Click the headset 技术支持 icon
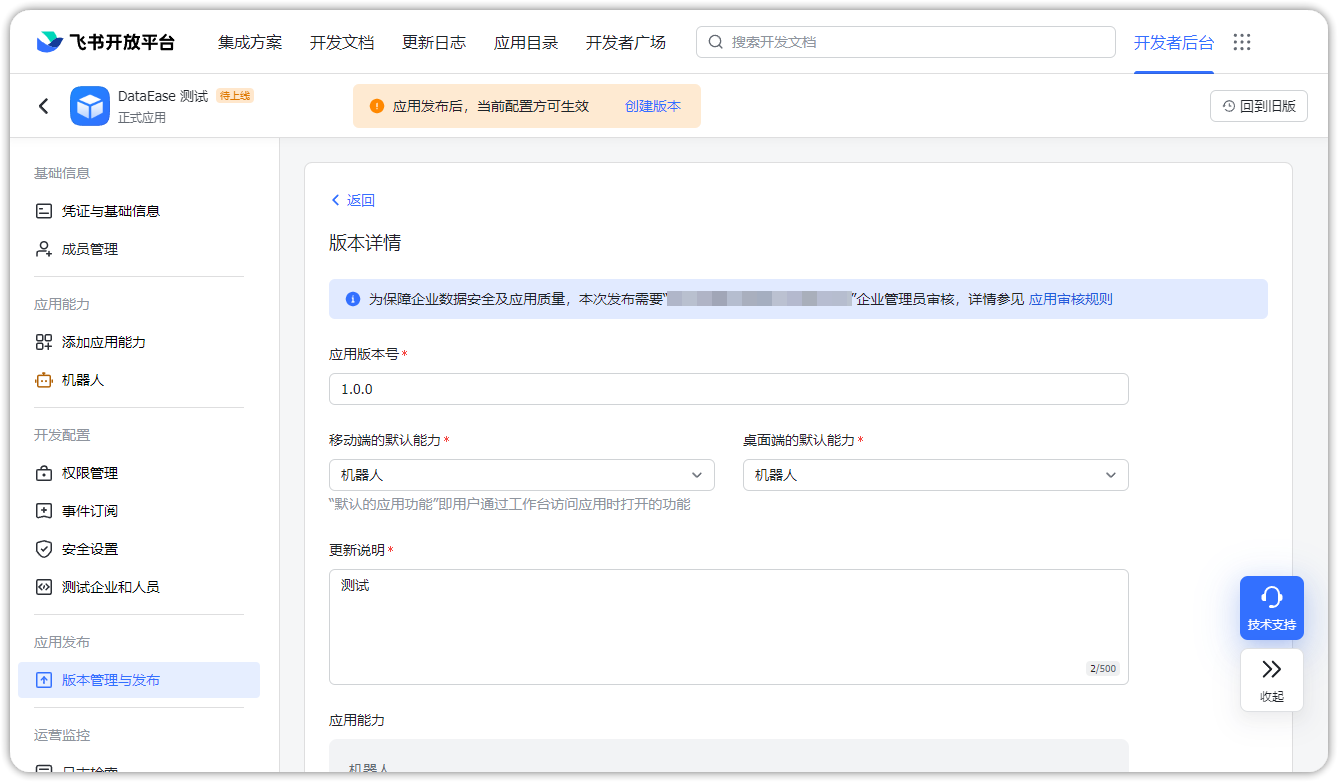Viewport: 1338px width, 782px height. [1272, 597]
